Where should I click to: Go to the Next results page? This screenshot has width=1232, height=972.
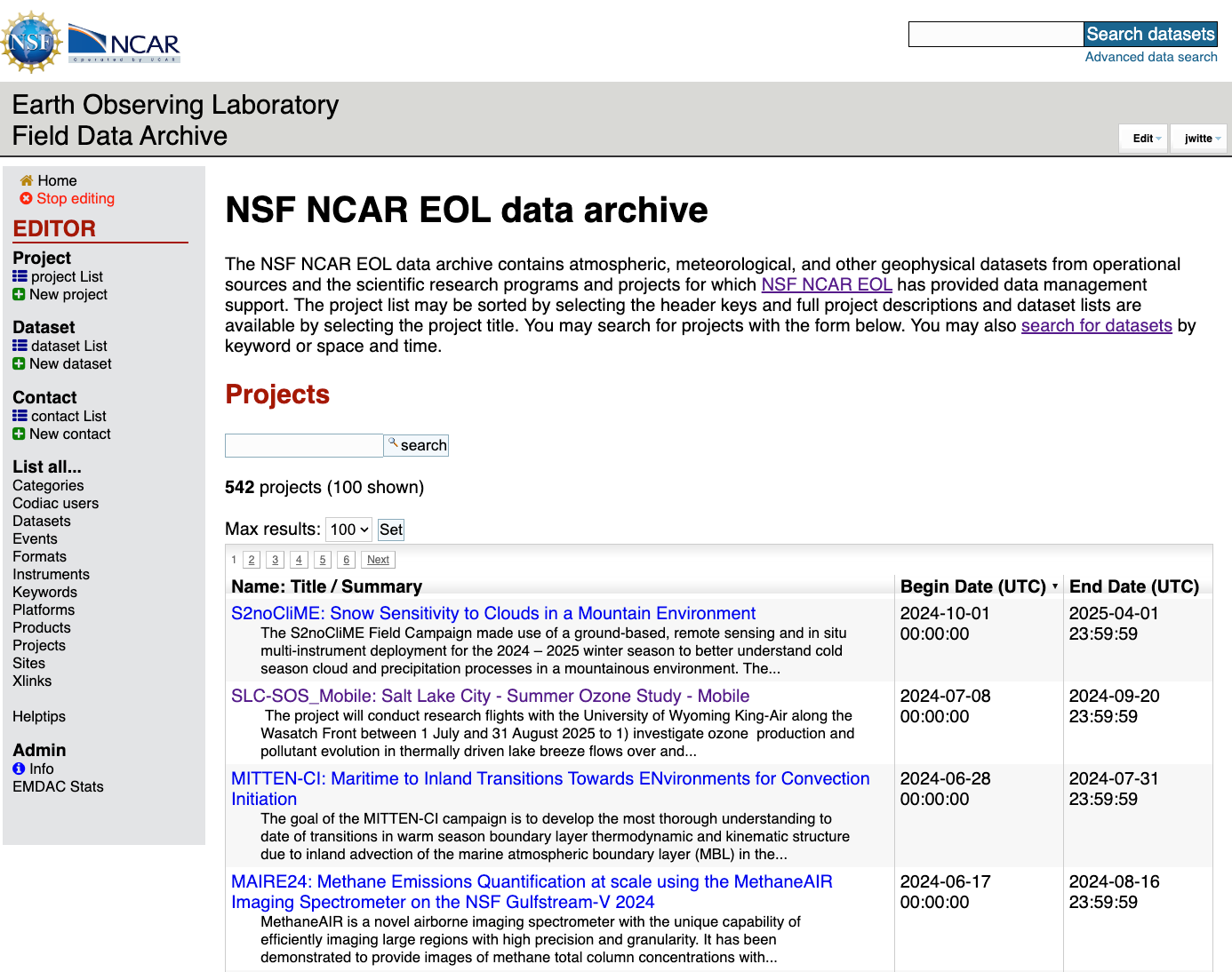click(x=378, y=560)
